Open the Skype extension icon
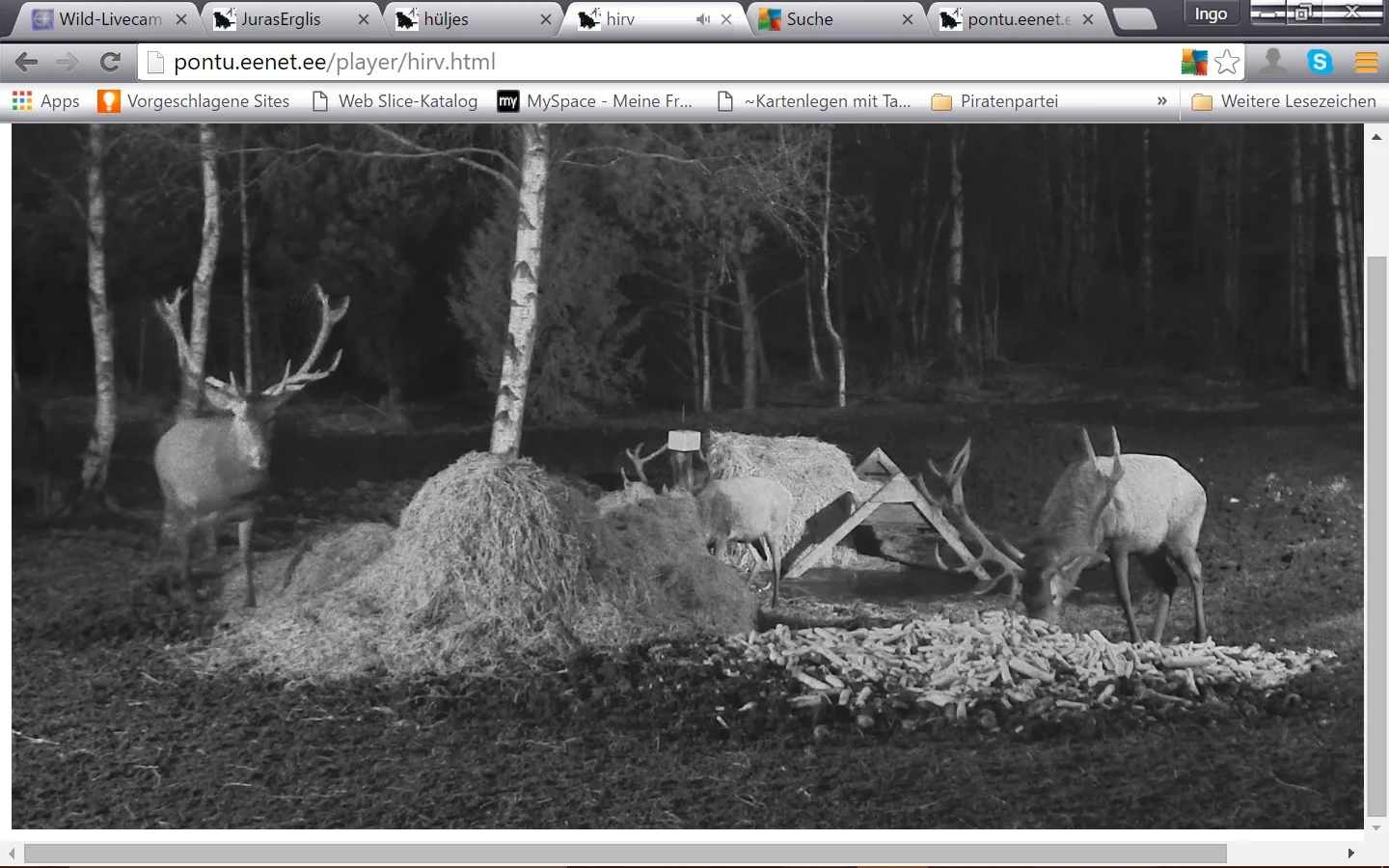The width and height of the screenshot is (1389, 868). click(x=1320, y=63)
